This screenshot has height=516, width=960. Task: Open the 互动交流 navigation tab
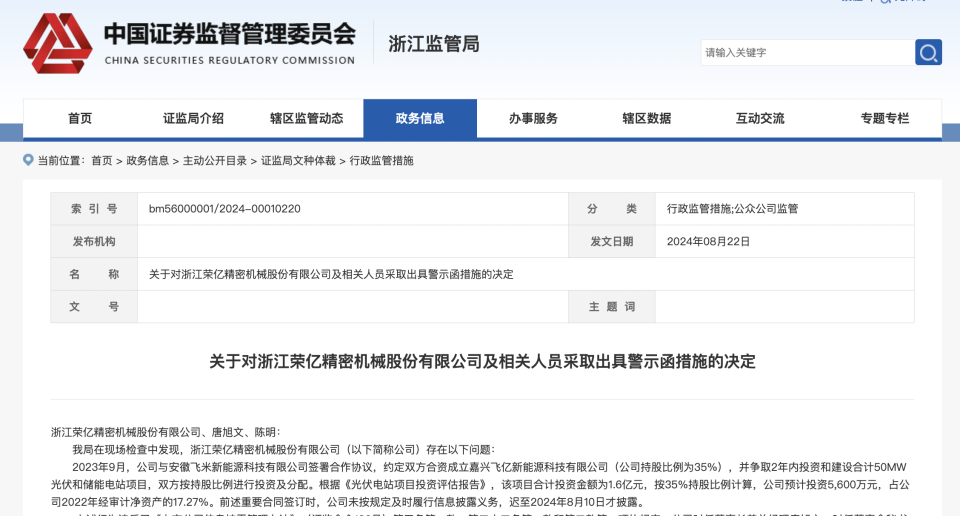(x=760, y=118)
